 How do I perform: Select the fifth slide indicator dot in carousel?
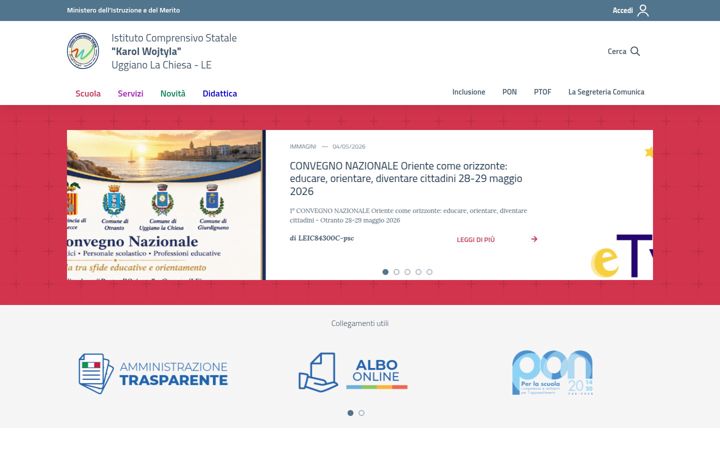point(429,272)
